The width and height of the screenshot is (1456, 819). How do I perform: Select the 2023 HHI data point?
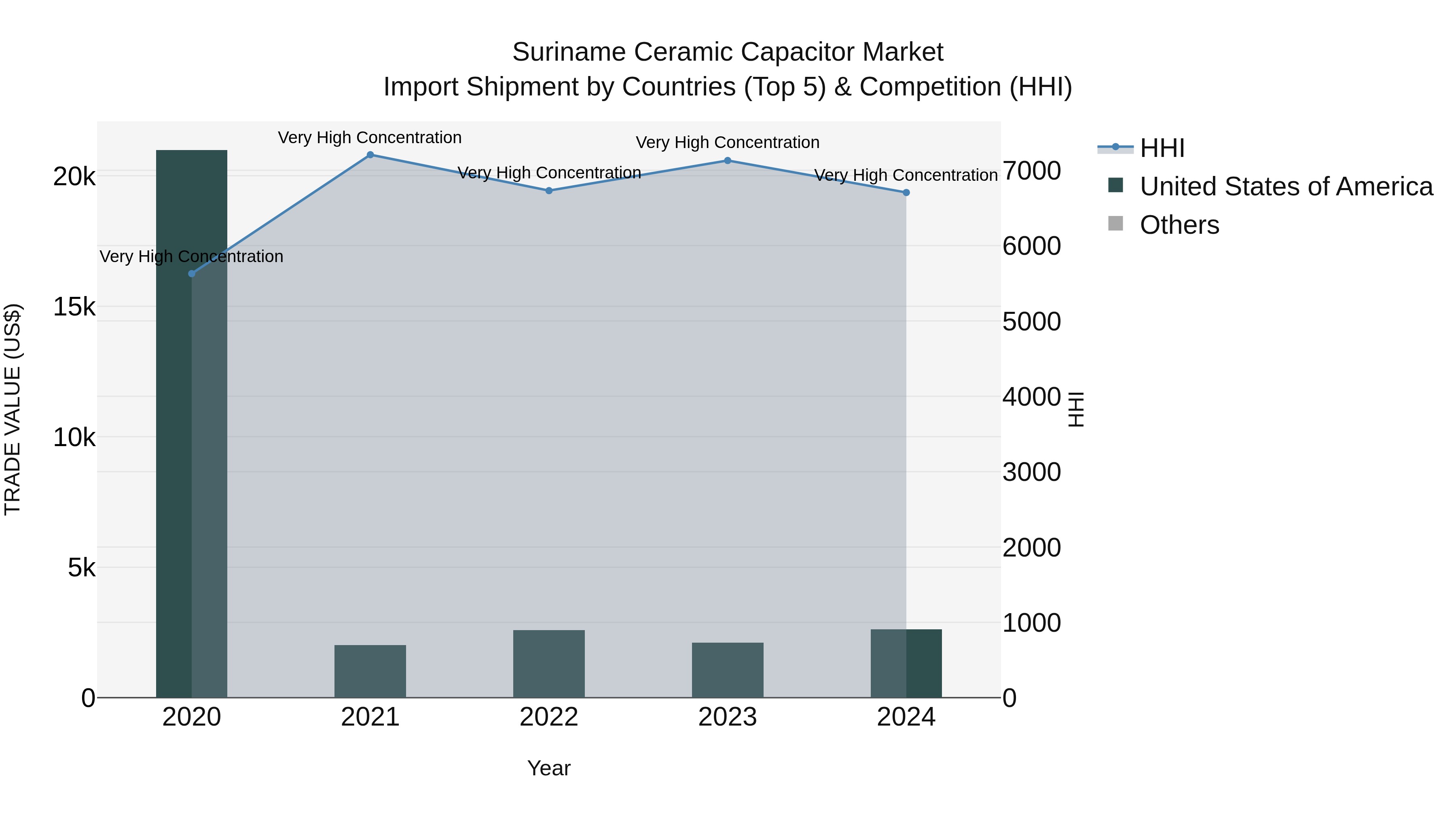coord(728,161)
